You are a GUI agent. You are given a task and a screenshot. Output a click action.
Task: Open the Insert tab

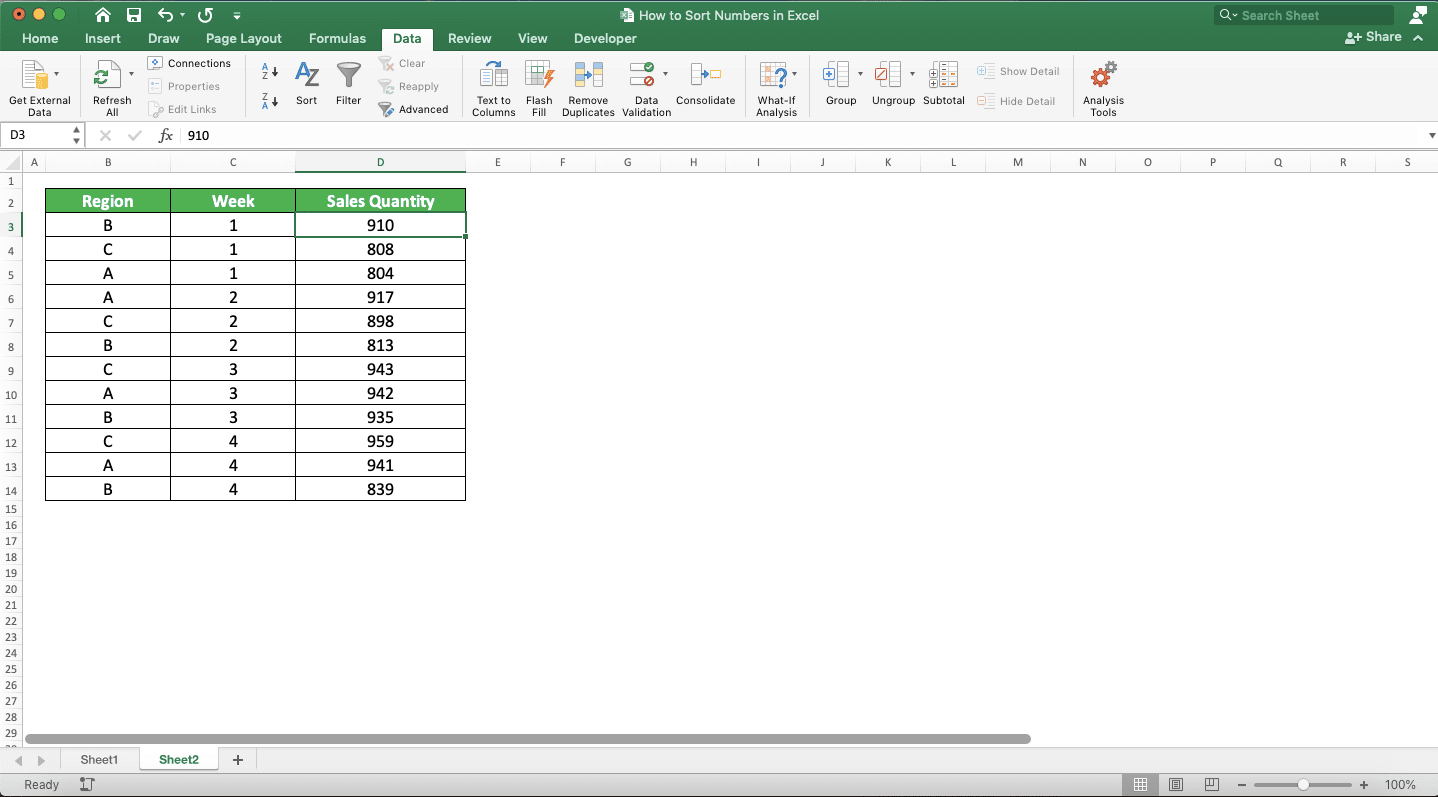click(x=103, y=38)
